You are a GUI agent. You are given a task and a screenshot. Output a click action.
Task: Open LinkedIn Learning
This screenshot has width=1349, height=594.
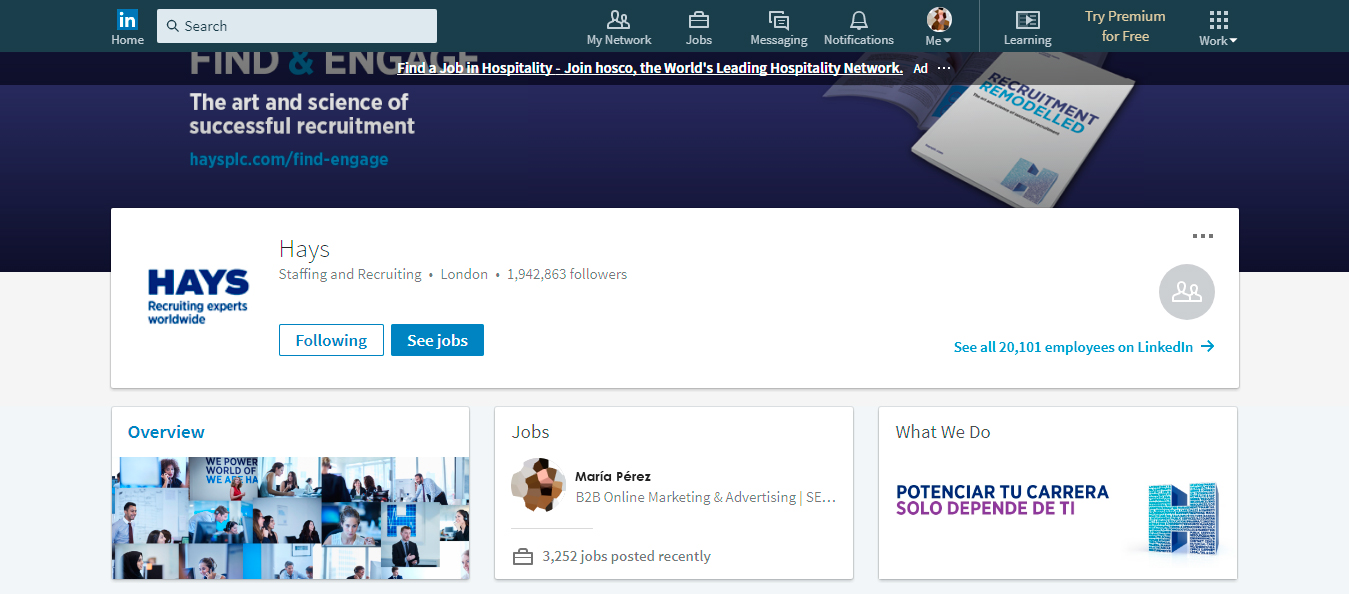1027,20
